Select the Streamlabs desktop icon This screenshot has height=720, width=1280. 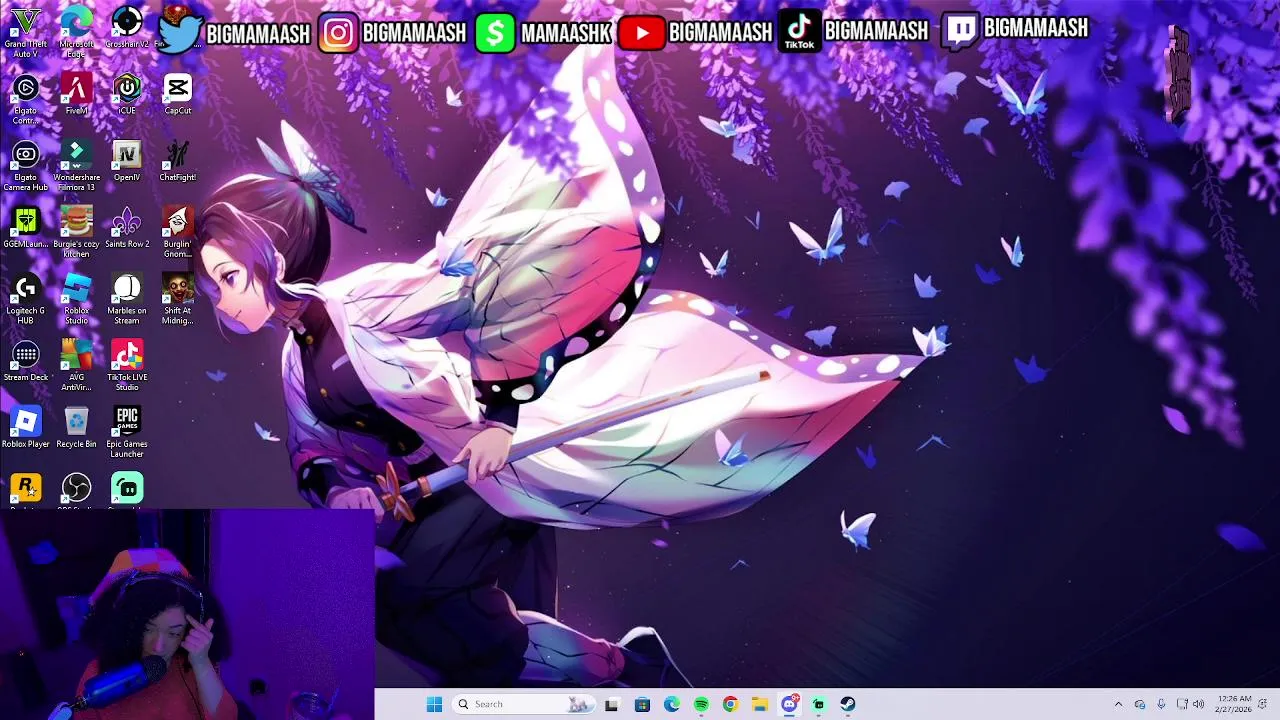point(127,490)
